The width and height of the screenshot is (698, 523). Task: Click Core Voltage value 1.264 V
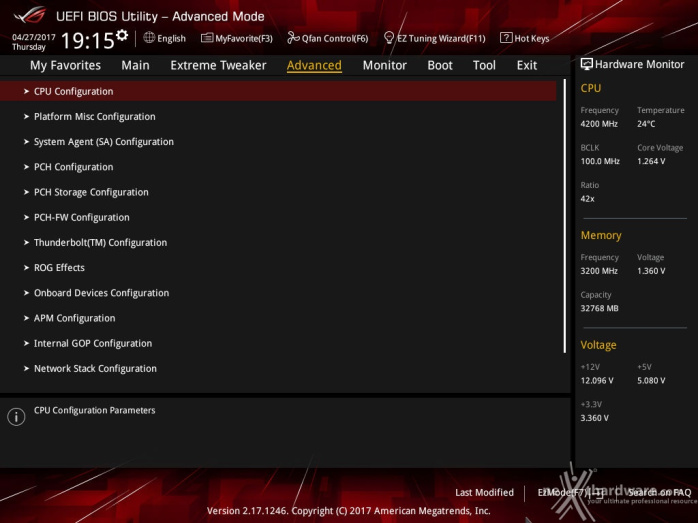click(651, 161)
